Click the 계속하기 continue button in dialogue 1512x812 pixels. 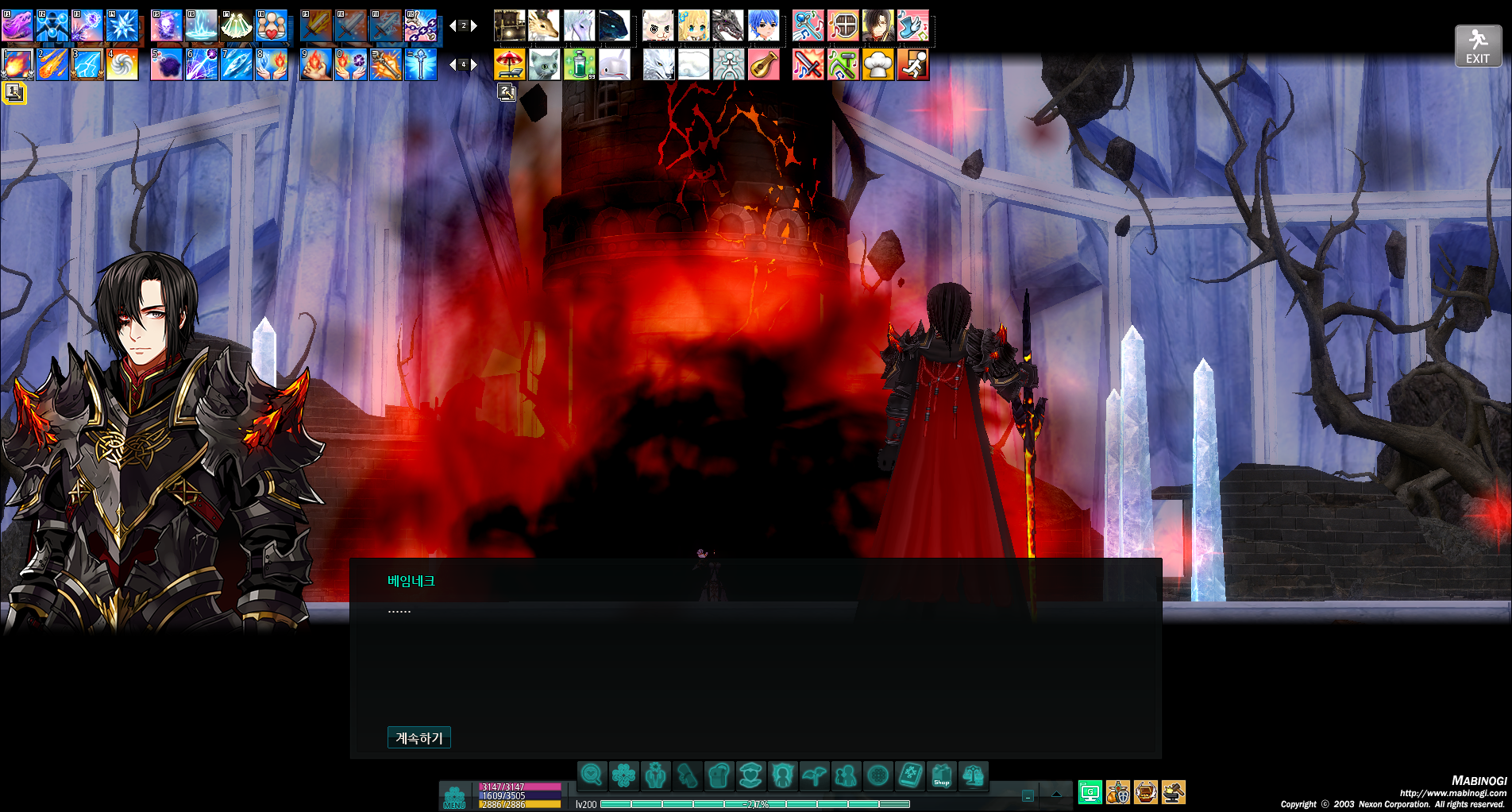coord(419,738)
